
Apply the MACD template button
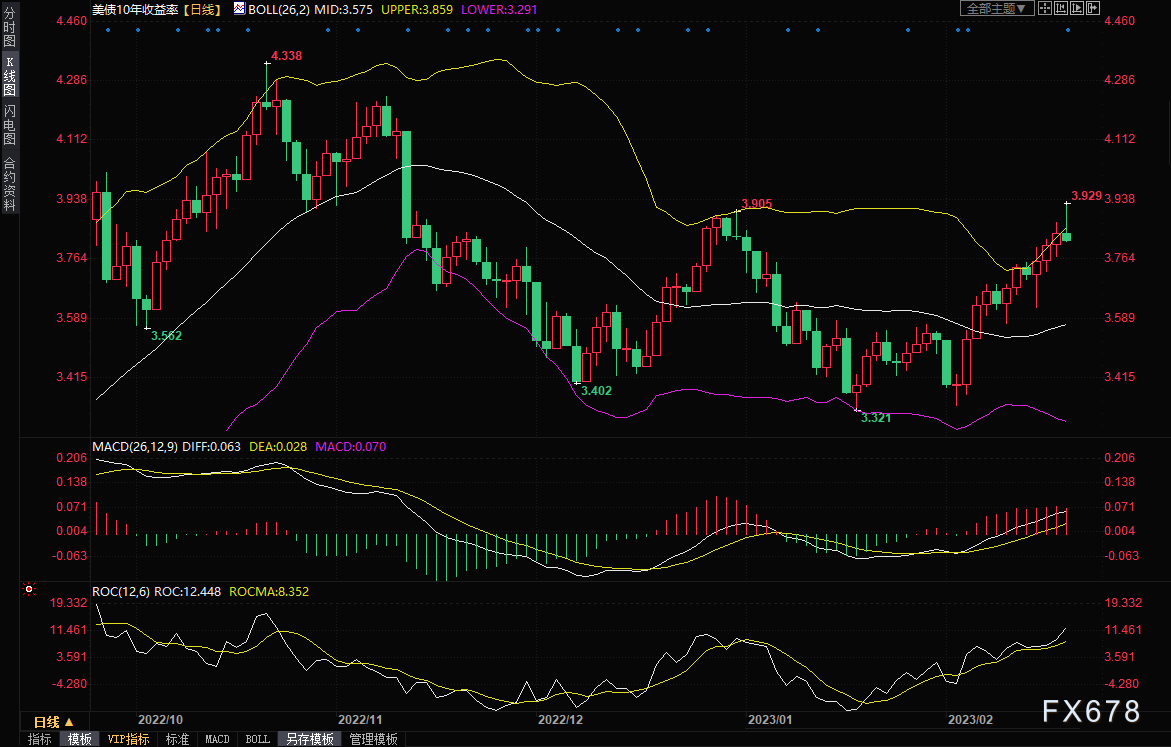click(x=217, y=739)
